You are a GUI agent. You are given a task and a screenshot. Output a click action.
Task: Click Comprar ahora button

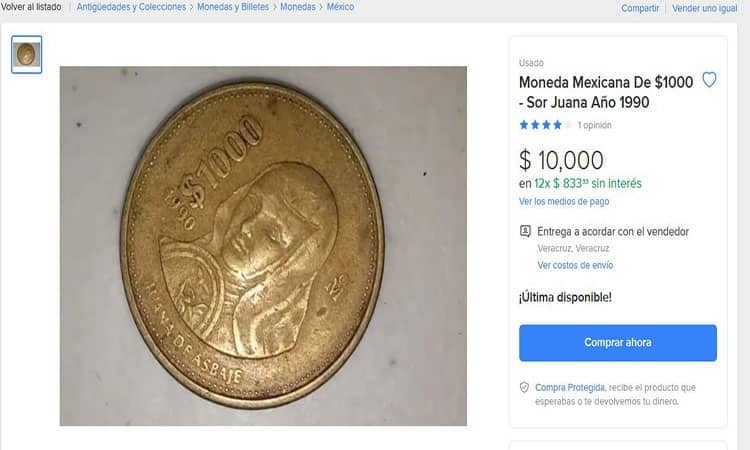[618, 343]
